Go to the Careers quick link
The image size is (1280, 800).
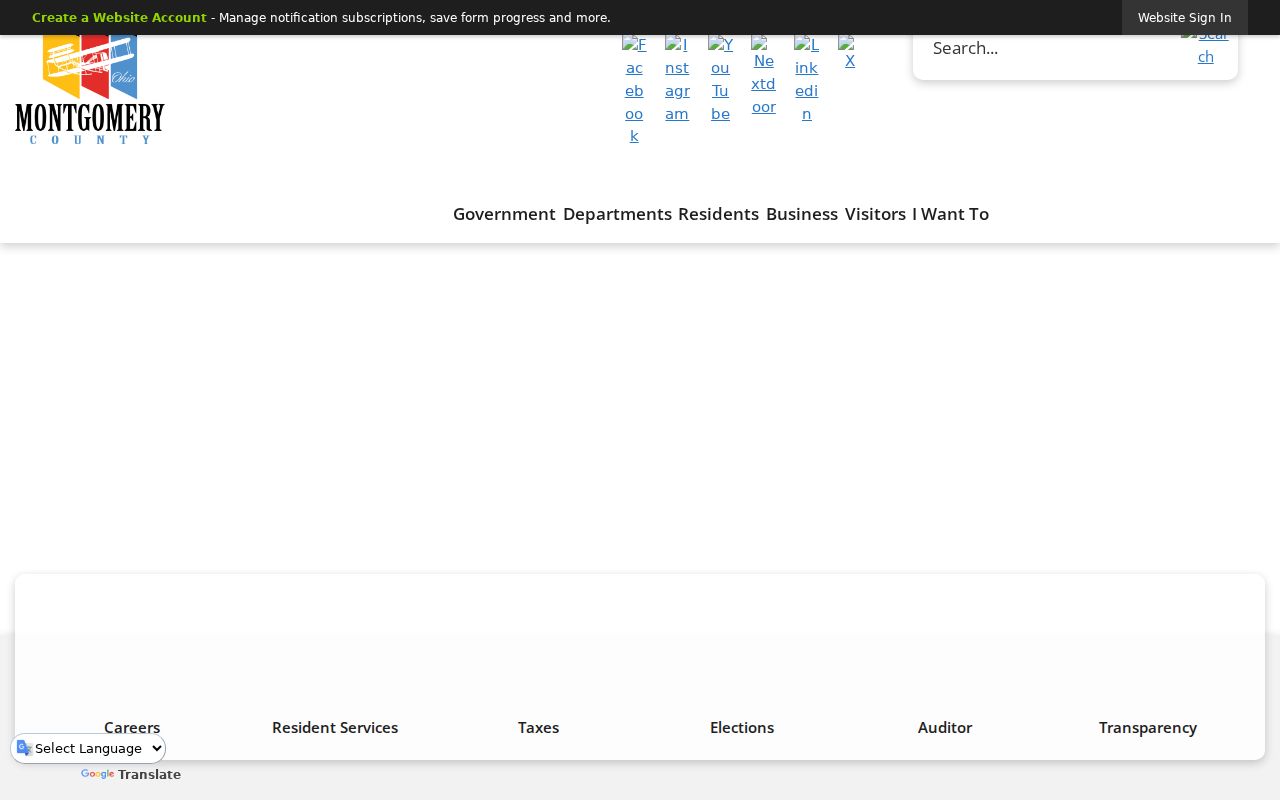tap(132, 727)
